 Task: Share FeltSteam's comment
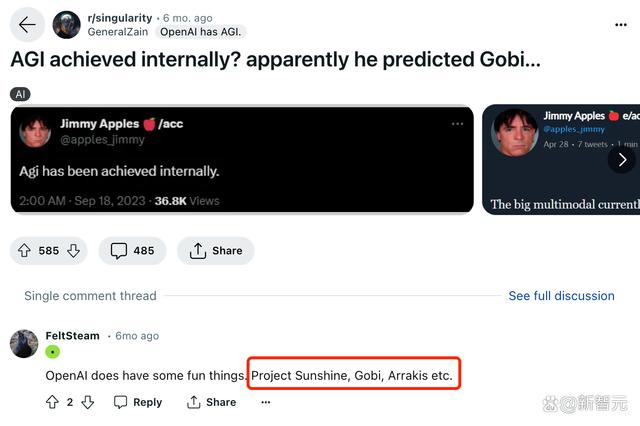(211, 402)
